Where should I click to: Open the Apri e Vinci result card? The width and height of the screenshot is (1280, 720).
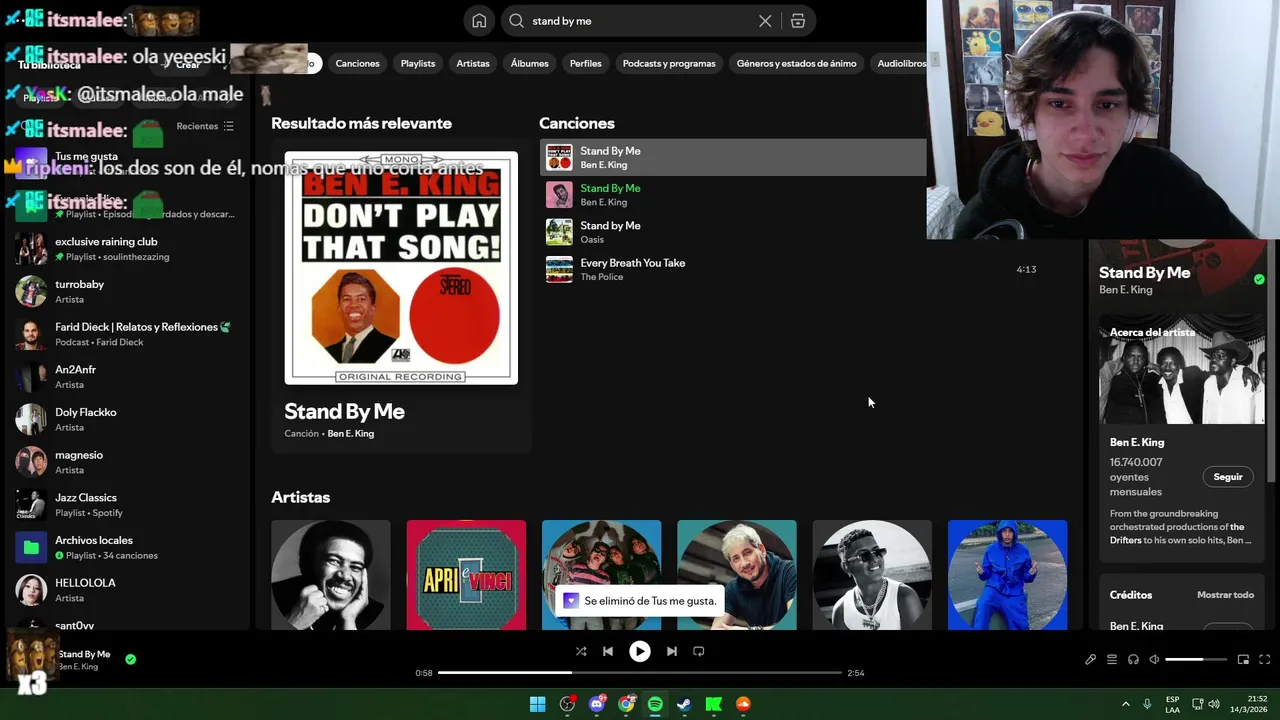click(466, 575)
